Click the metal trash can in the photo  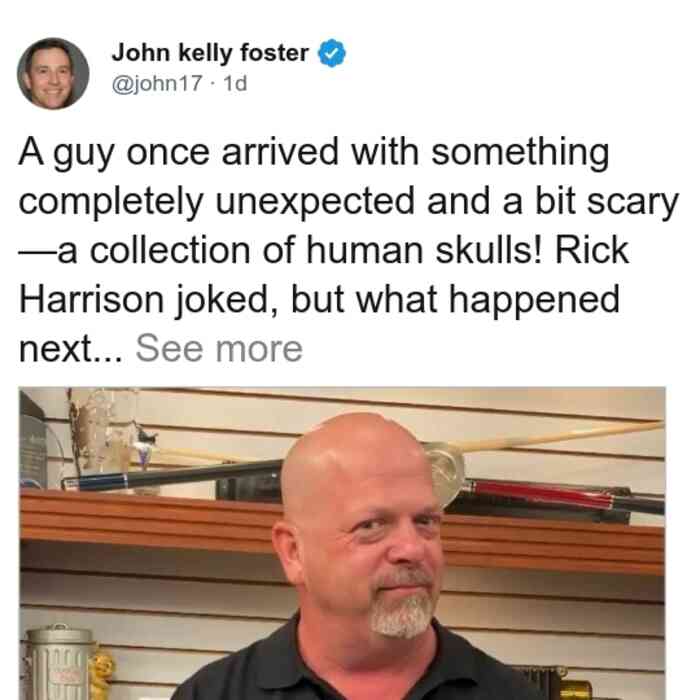(58, 662)
